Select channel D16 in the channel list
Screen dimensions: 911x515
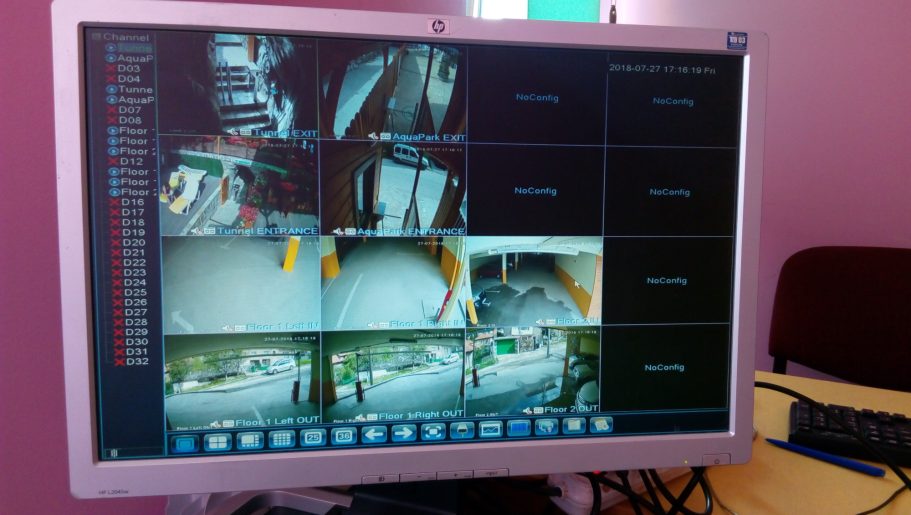(133, 202)
